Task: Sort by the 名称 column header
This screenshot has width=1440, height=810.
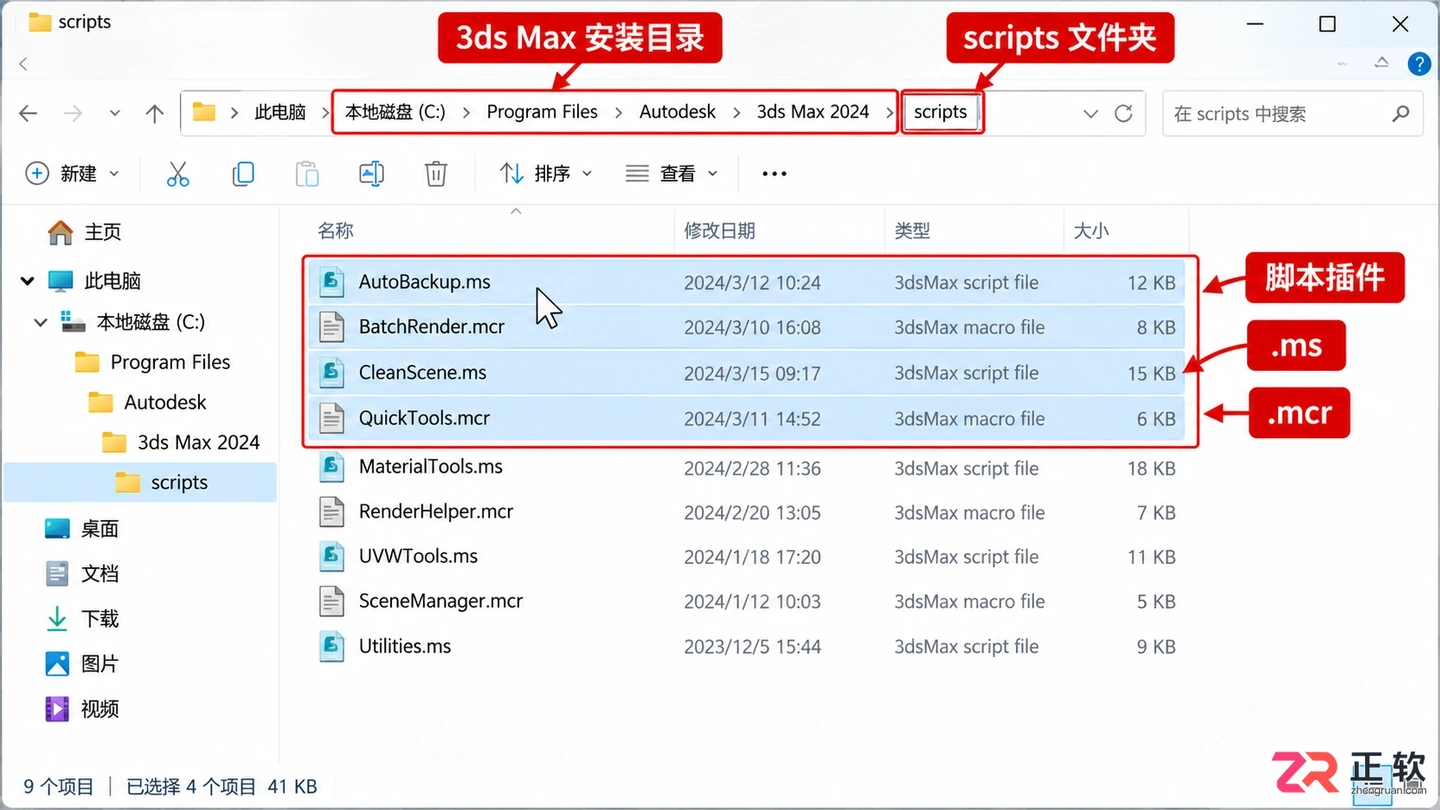Action: tap(336, 231)
